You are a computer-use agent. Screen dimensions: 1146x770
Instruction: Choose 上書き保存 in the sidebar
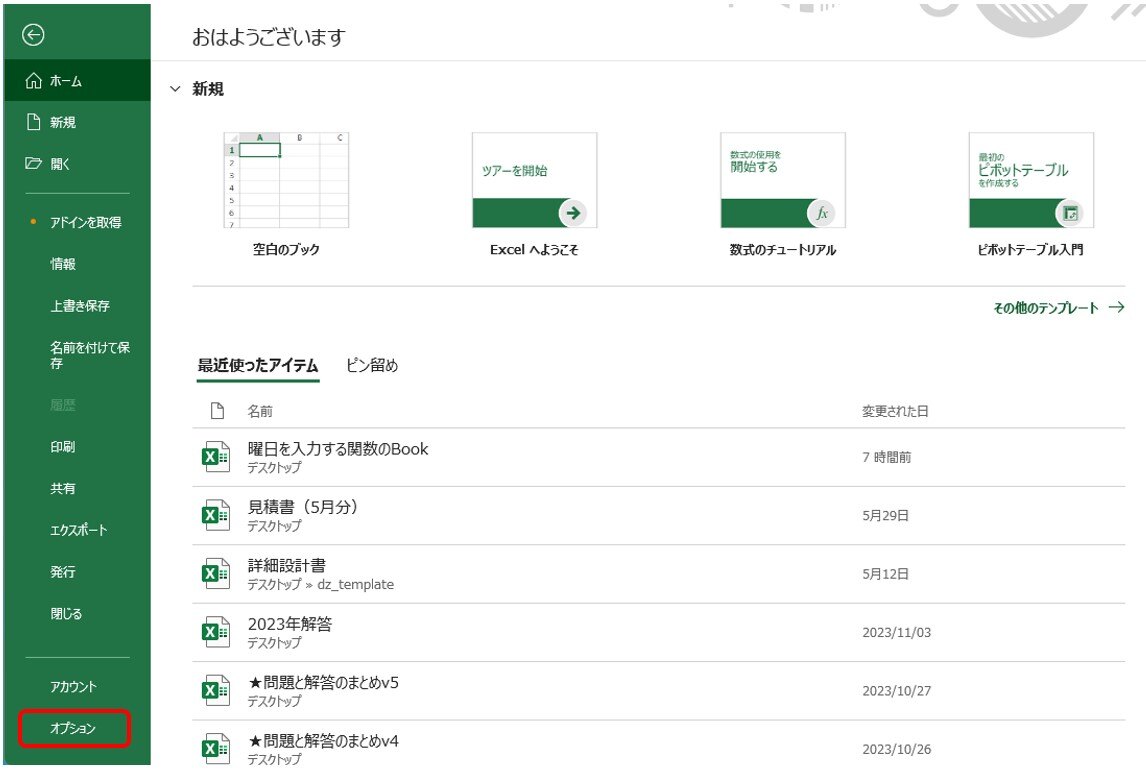tap(77, 305)
